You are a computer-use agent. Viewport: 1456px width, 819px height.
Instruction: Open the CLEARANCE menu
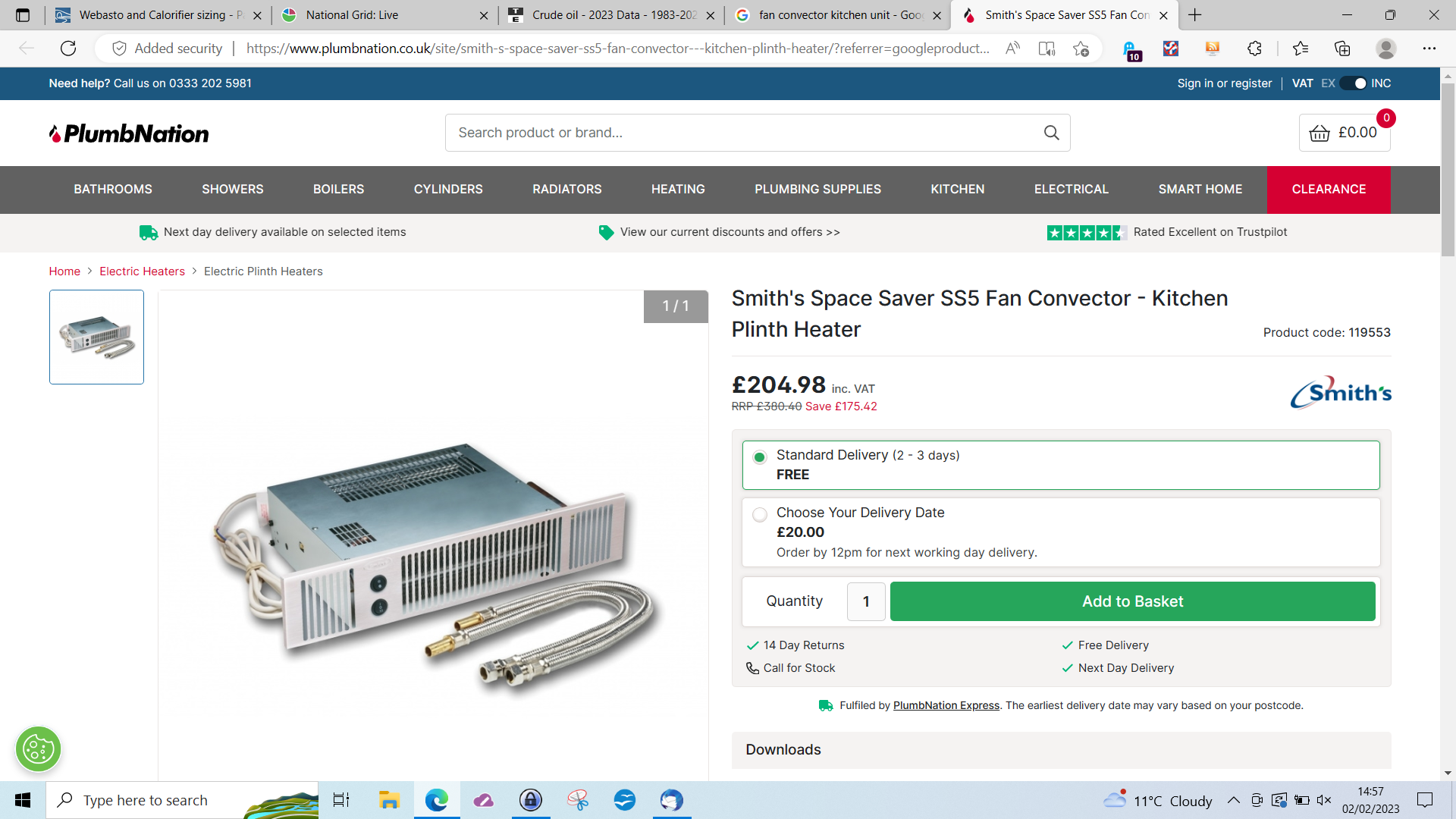point(1329,190)
